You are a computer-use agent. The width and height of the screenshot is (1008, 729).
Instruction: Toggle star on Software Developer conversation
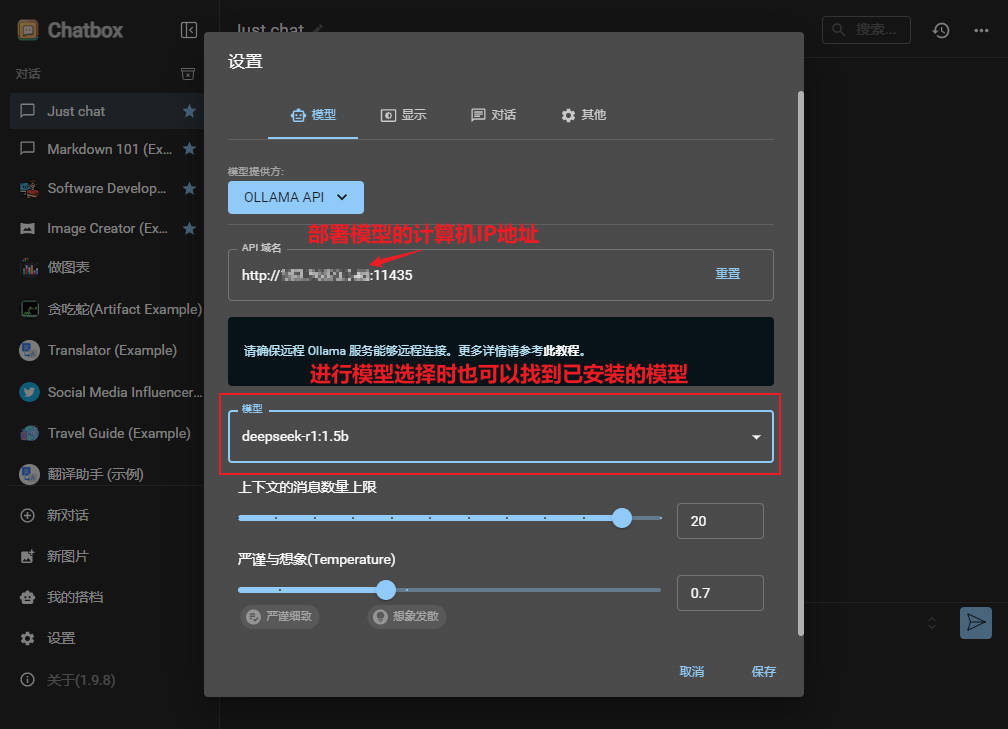pos(189,188)
